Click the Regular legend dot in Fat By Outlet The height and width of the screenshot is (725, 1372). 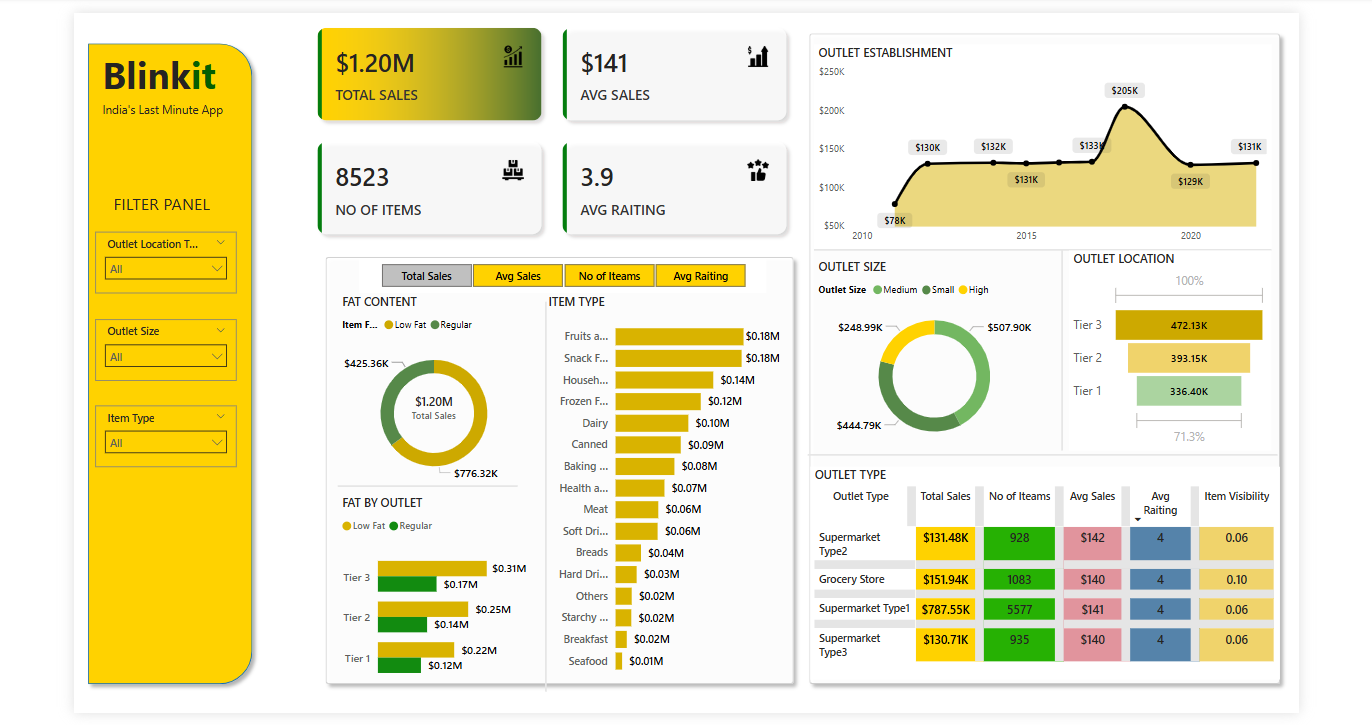coord(394,526)
